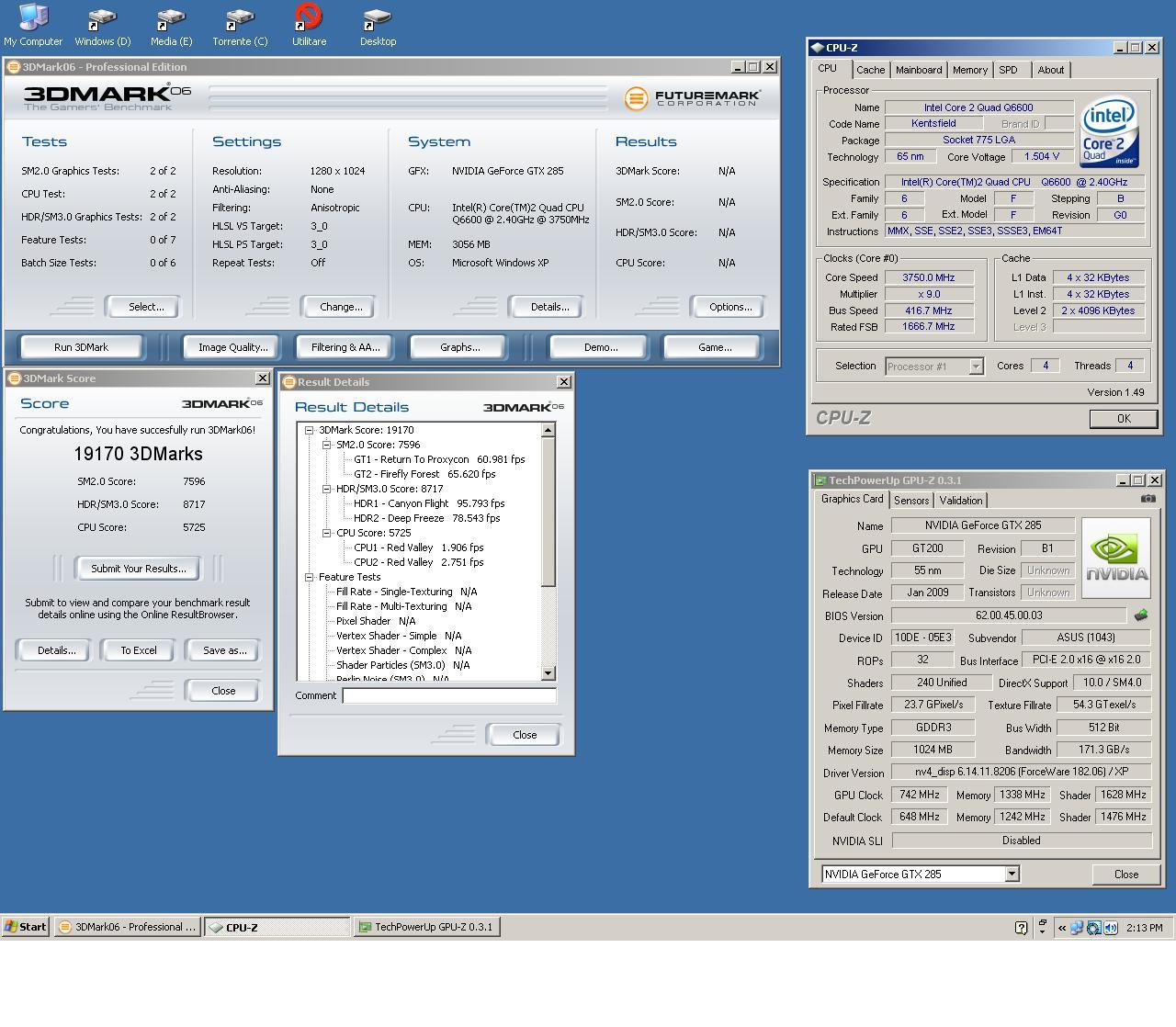1176x1027 pixels.
Task: Switch to CPU-Z Mainboard tab
Action: point(919,71)
